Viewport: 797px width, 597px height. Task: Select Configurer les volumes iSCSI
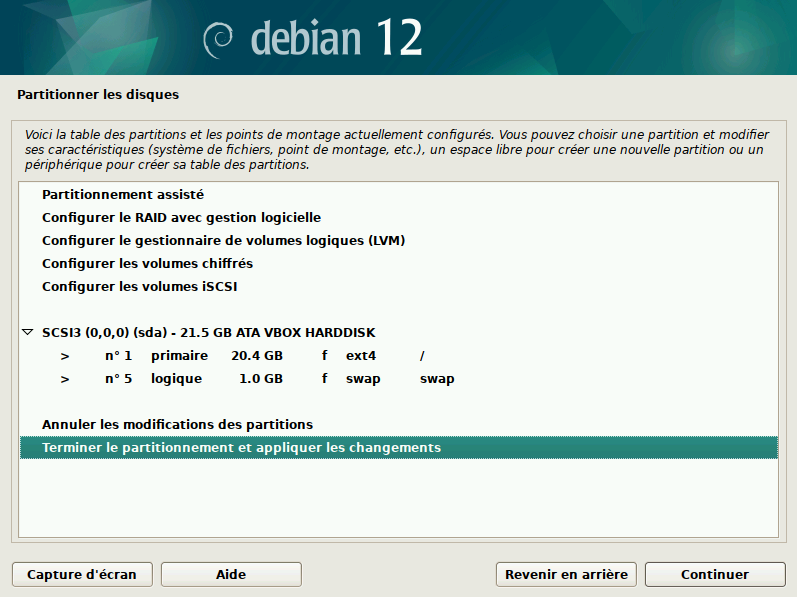(399, 287)
